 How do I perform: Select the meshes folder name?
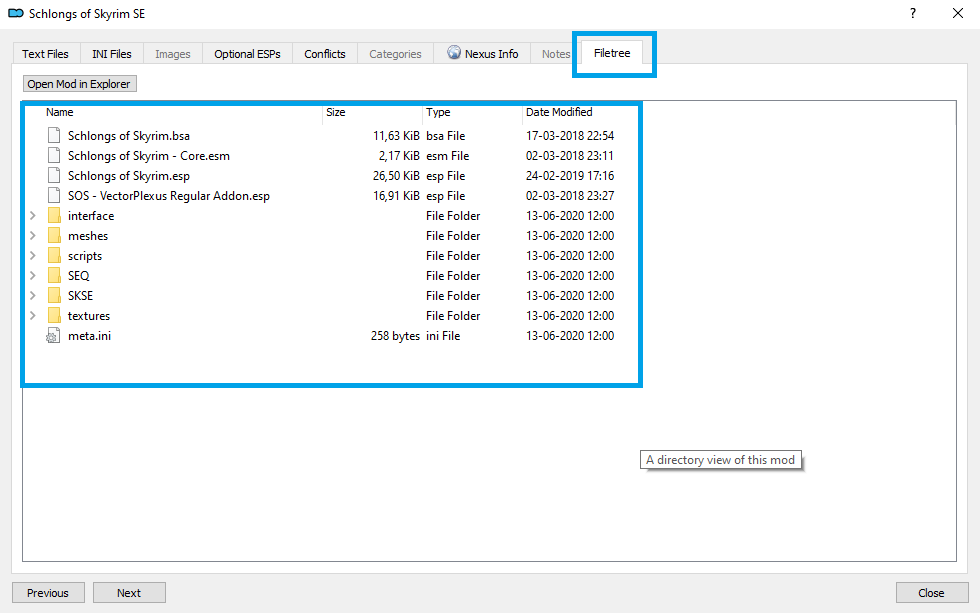88,236
